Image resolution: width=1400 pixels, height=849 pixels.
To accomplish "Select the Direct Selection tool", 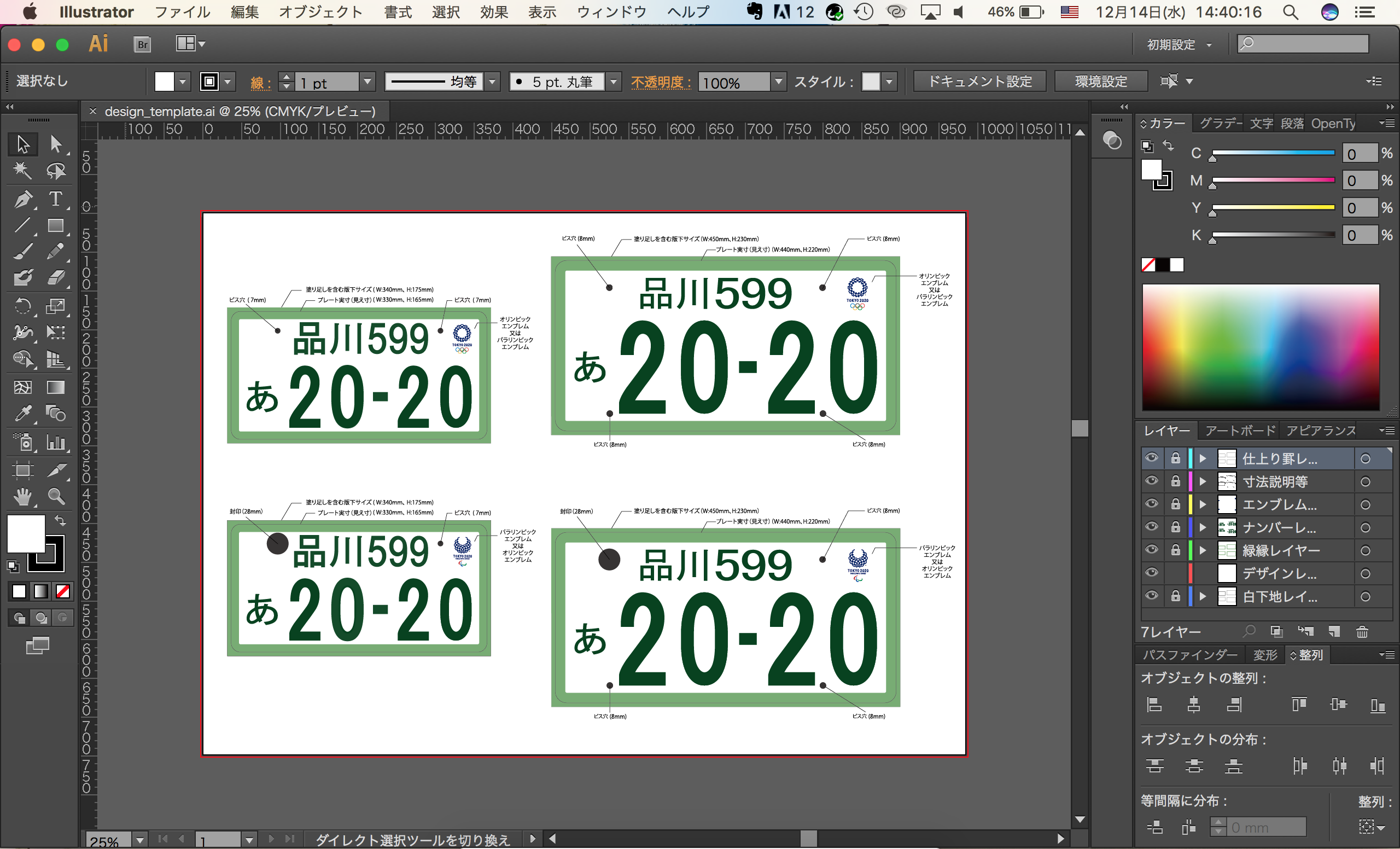I will point(56,144).
